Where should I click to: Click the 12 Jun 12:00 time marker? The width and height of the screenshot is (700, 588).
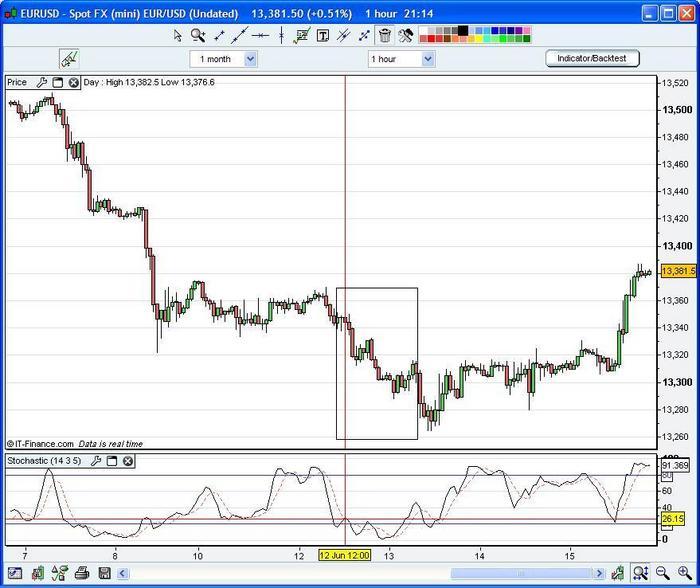pyautogui.click(x=345, y=554)
